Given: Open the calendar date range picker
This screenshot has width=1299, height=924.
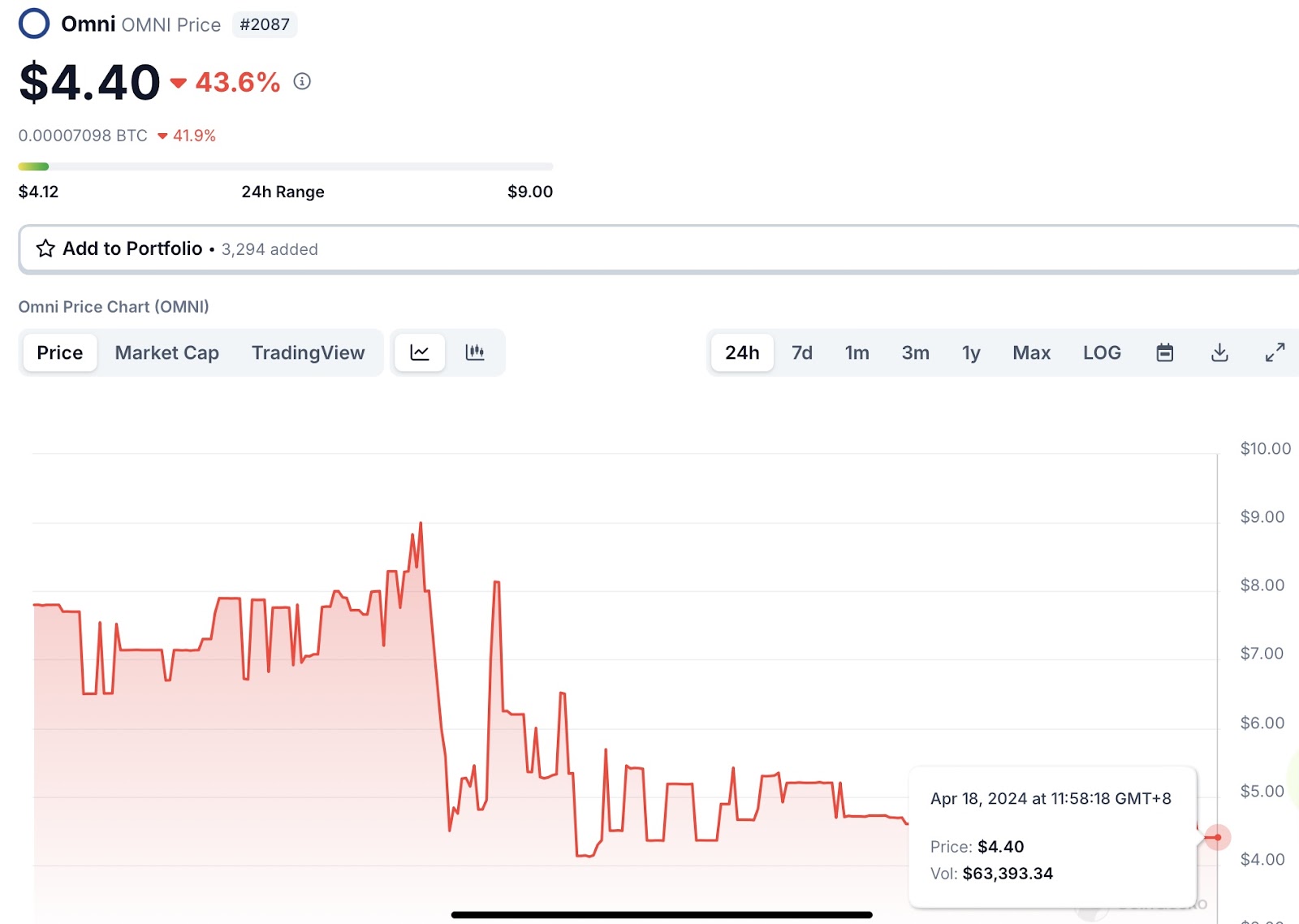Looking at the screenshot, I should 1164,352.
